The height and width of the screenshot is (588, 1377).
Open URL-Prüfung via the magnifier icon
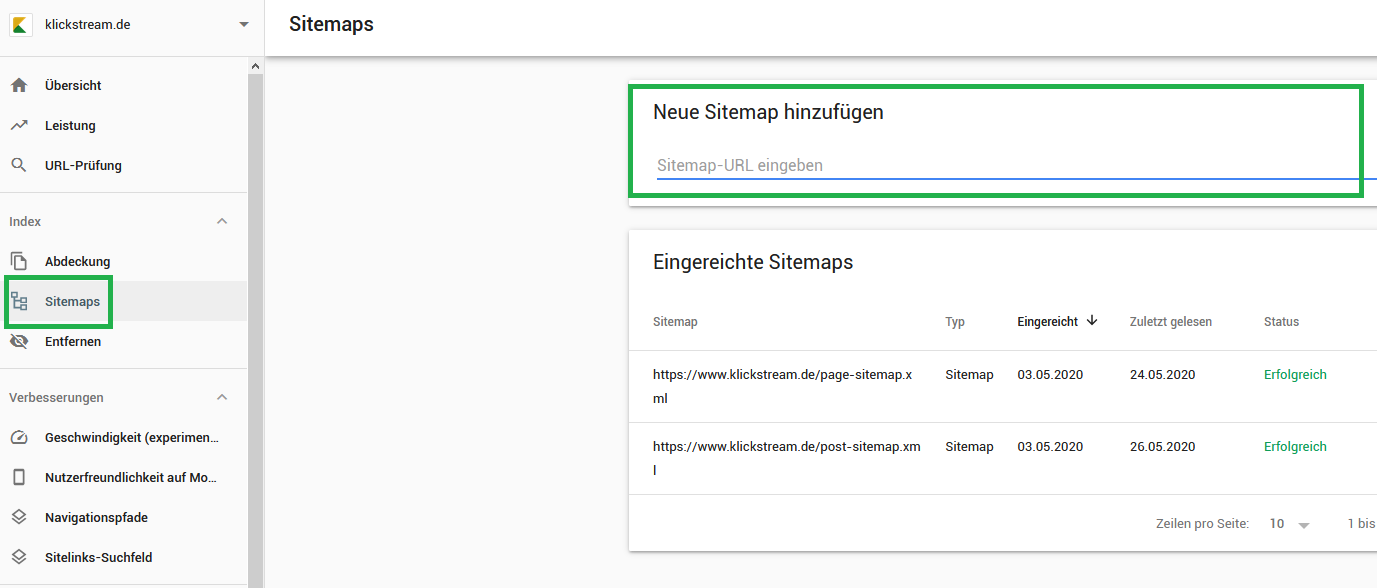(x=20, y=165)
